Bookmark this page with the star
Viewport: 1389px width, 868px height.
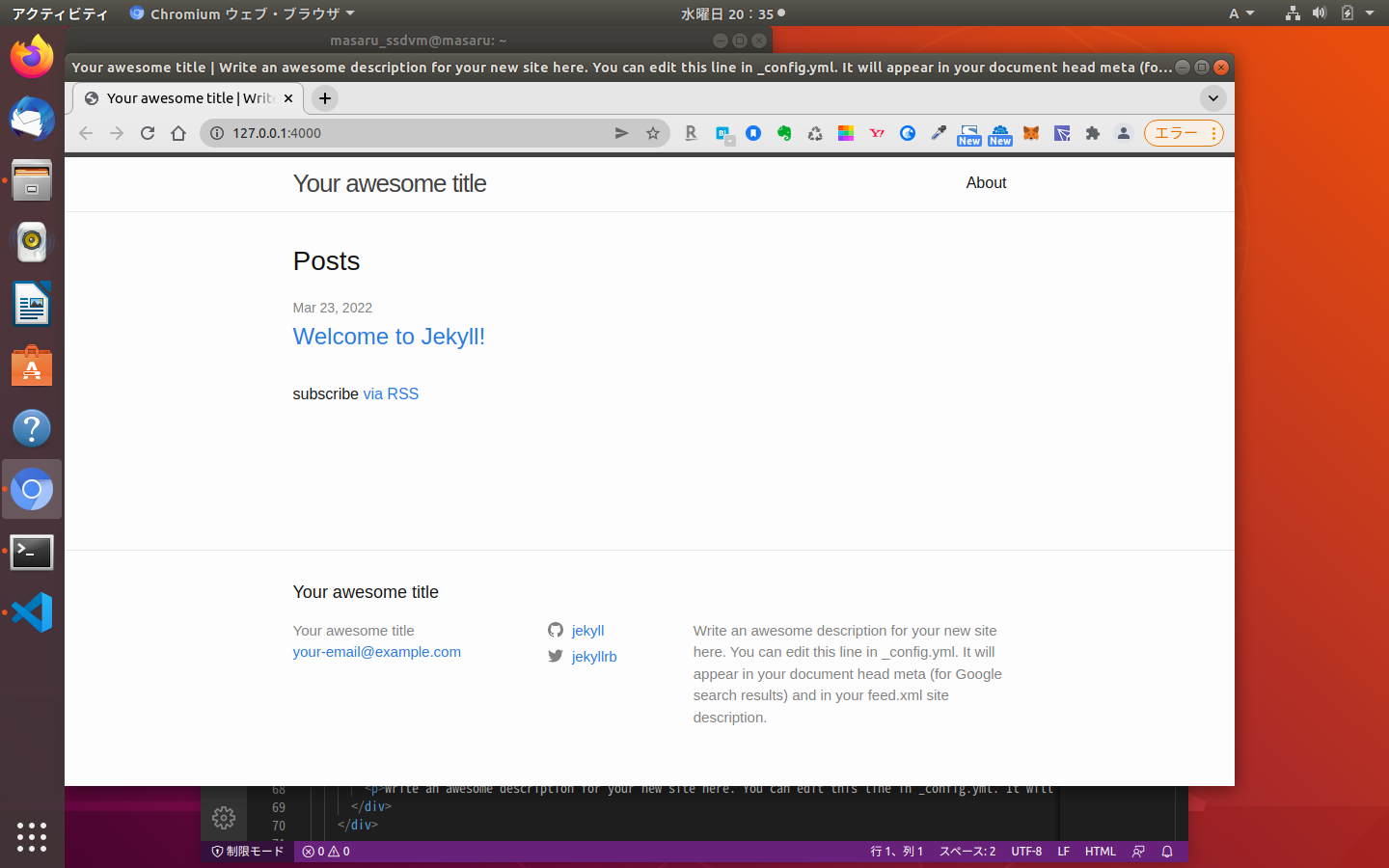click(653, 133)
